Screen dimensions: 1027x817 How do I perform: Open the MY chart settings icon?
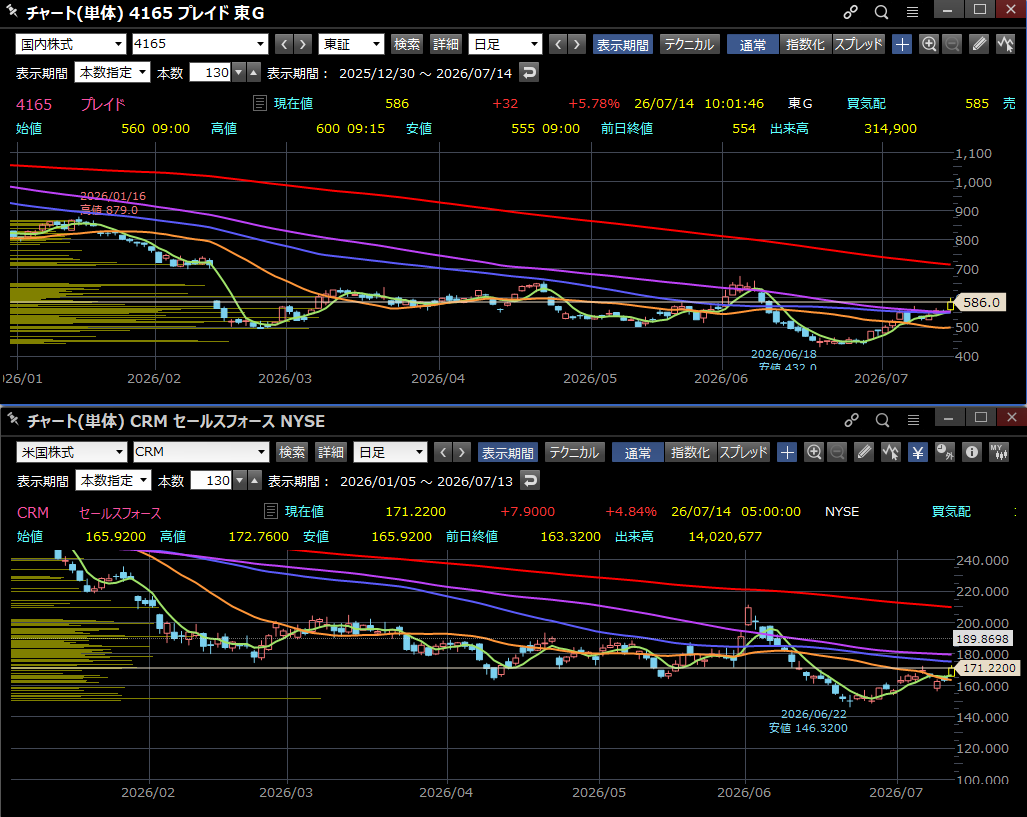point(999,452)
